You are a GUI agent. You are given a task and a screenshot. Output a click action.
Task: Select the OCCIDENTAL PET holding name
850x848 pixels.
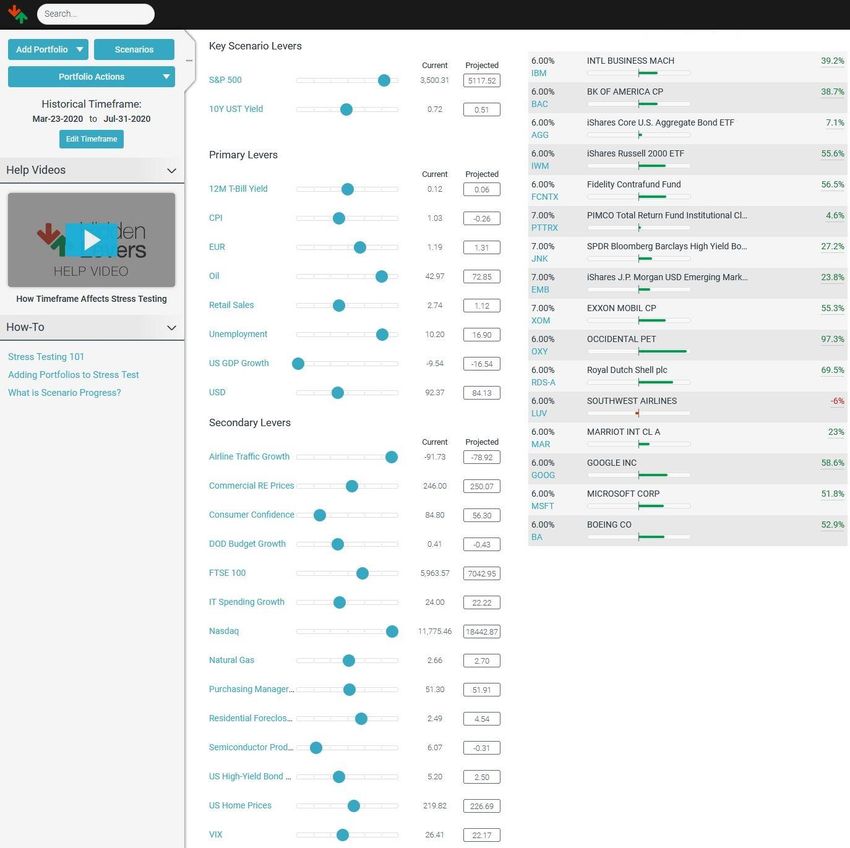click(621, 339)
